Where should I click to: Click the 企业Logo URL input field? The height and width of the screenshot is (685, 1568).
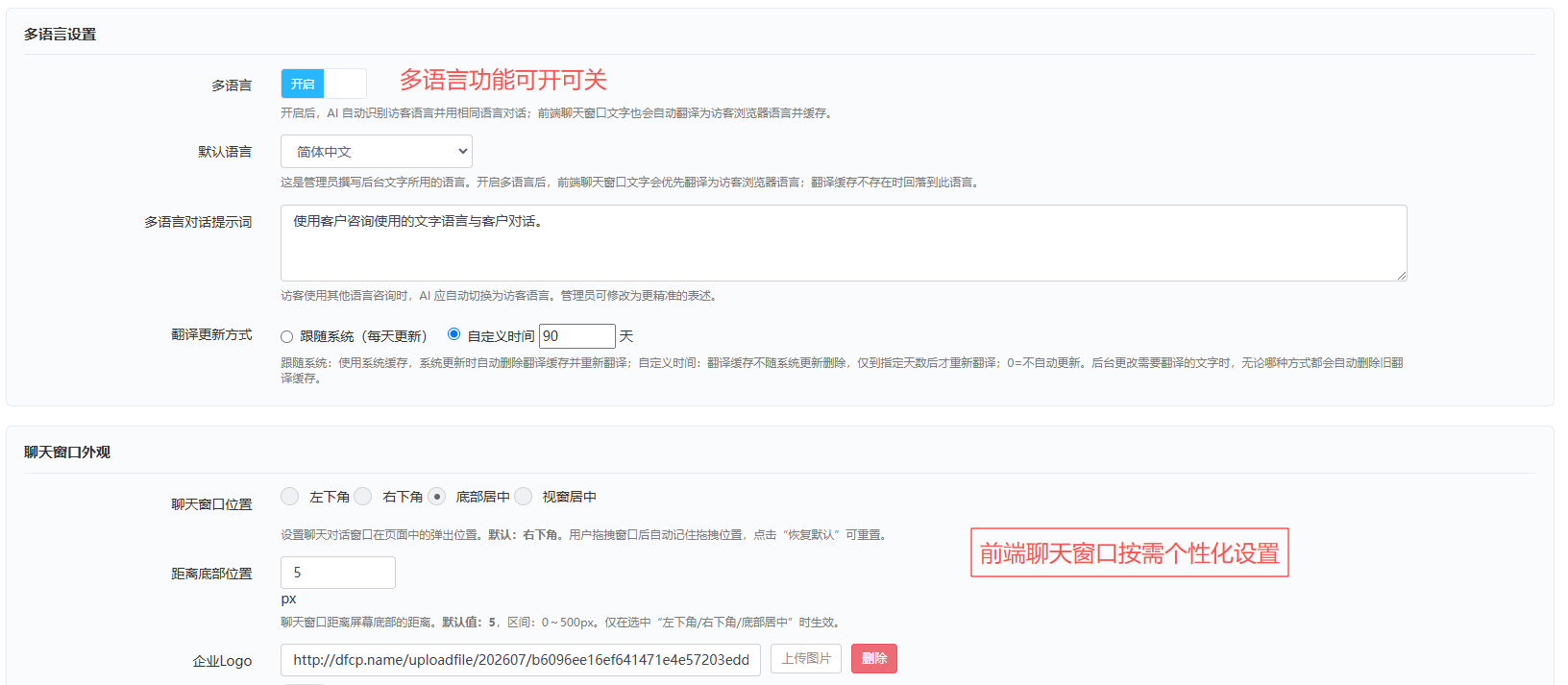pyautogui.click(x=521, y=660)
